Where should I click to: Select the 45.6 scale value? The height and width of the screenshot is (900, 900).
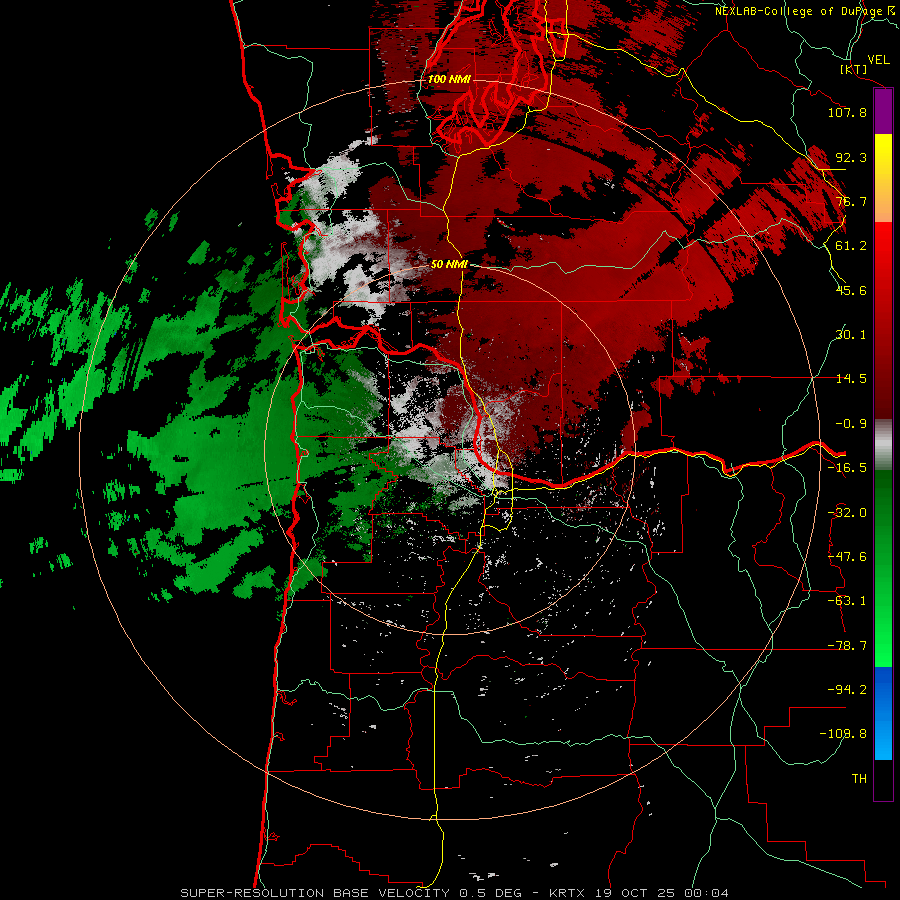[851, 290]
